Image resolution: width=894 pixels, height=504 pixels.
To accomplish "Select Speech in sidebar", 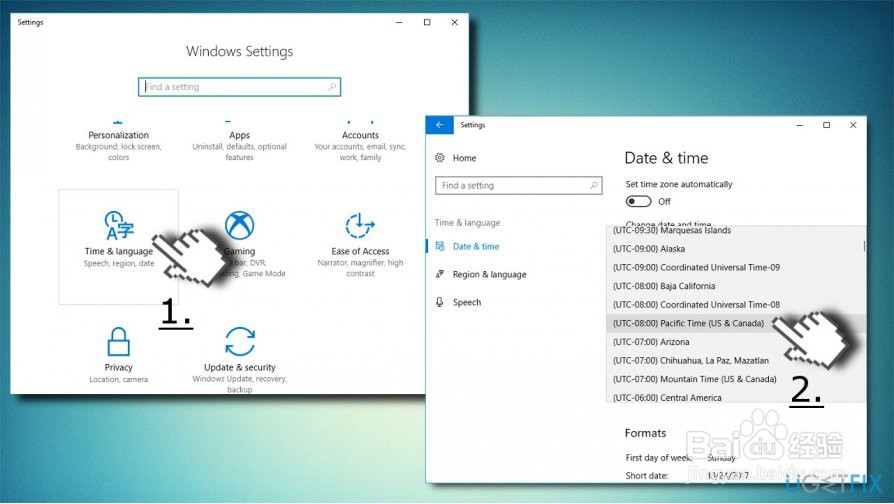I will [x=467, y=302].
